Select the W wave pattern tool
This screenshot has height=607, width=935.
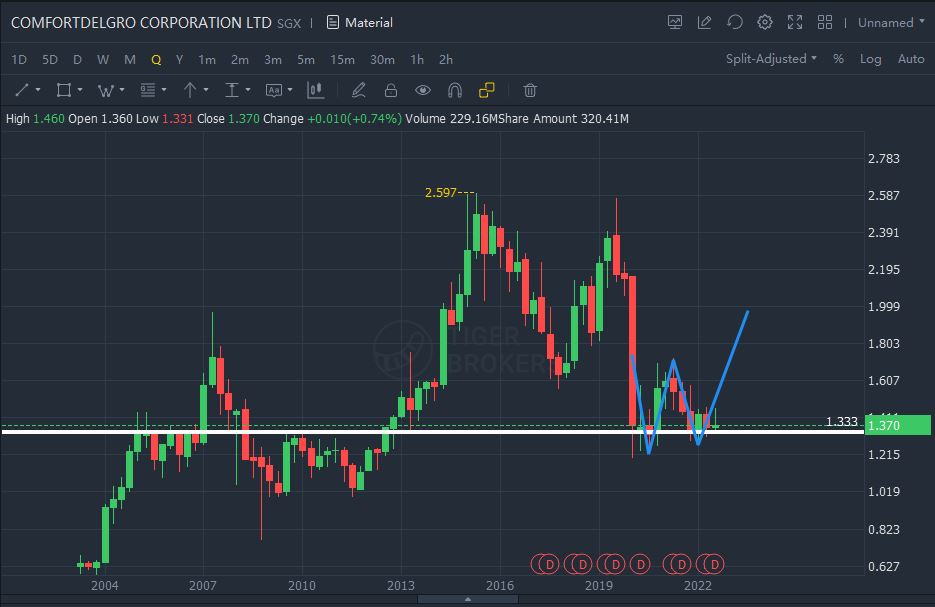[x=106, y=91]
